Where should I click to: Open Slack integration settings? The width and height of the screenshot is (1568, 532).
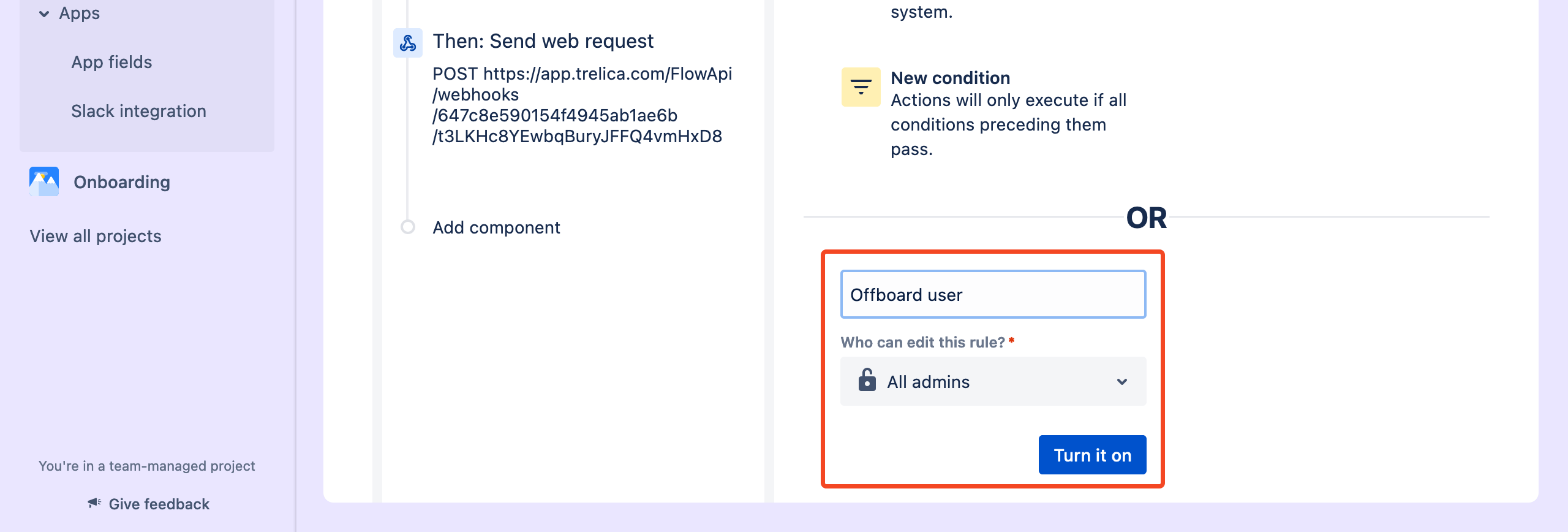(x=138, y=111)
